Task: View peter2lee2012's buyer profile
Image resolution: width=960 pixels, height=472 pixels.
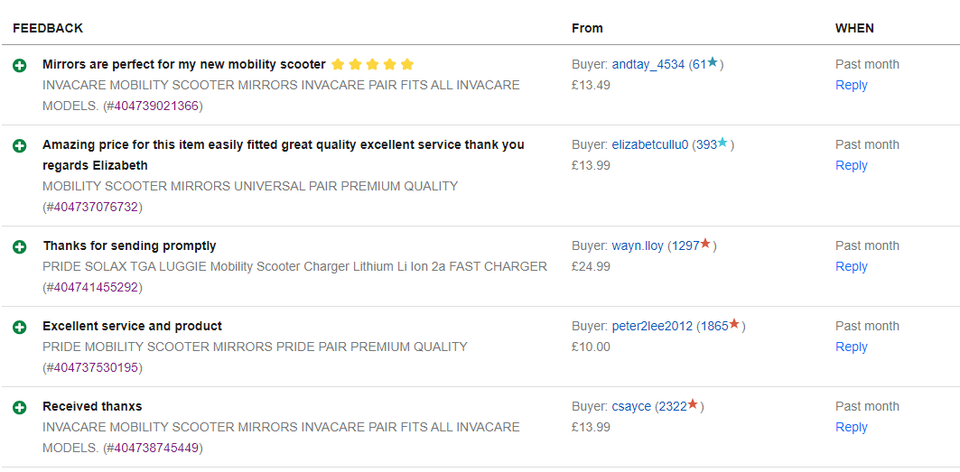Action: (652, 326)
